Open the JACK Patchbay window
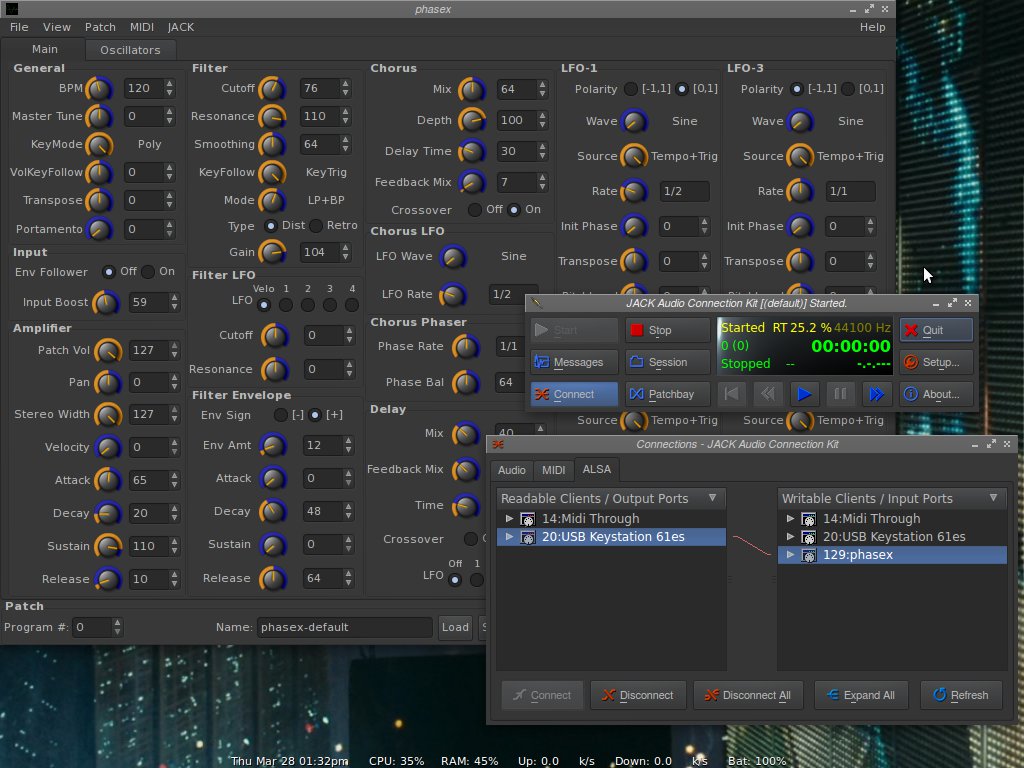 click(x=667, y=394)
